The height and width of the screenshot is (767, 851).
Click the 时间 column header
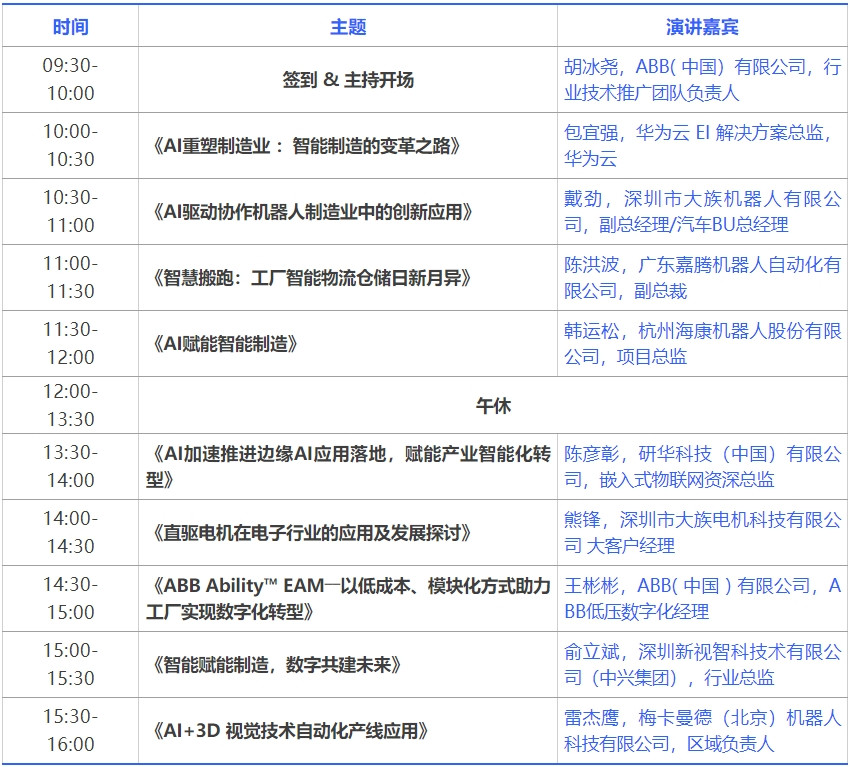pos(71,26)
